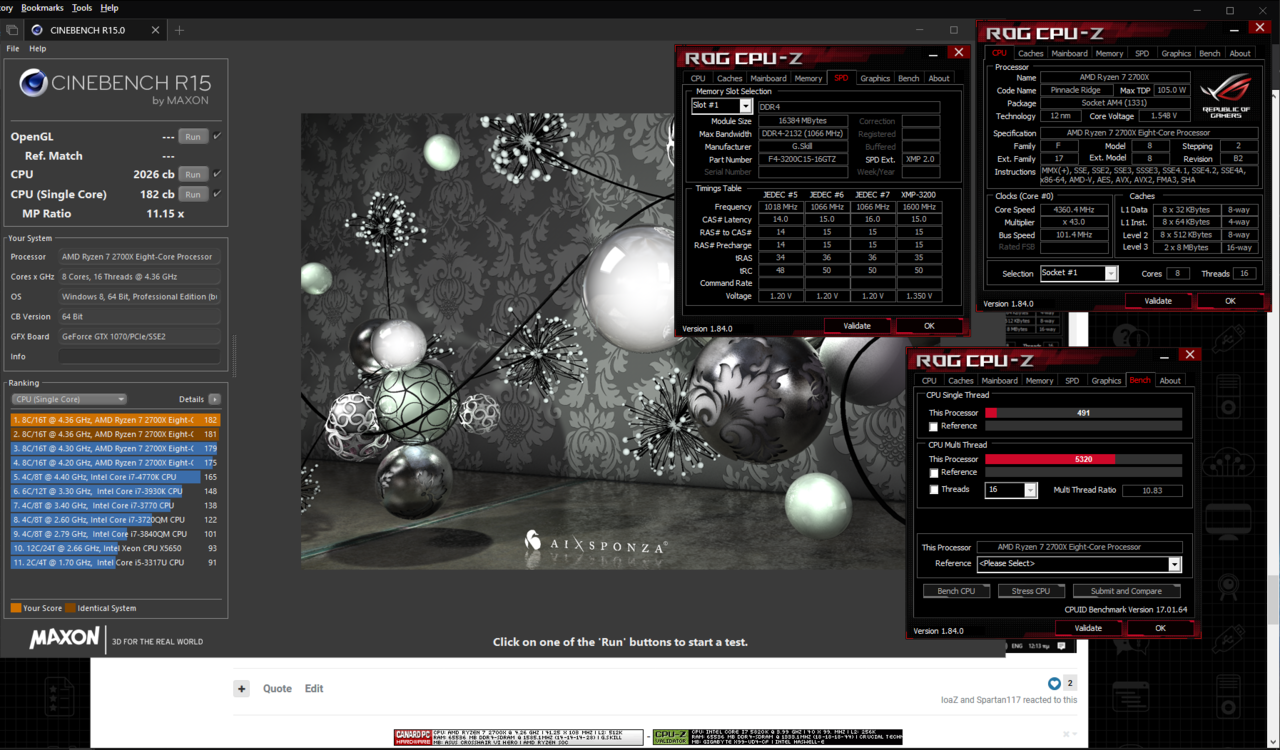Click the Cinebench sphere logo icon
The height and width of the screenshot is (750, 1280).
[x=33, y=83]
